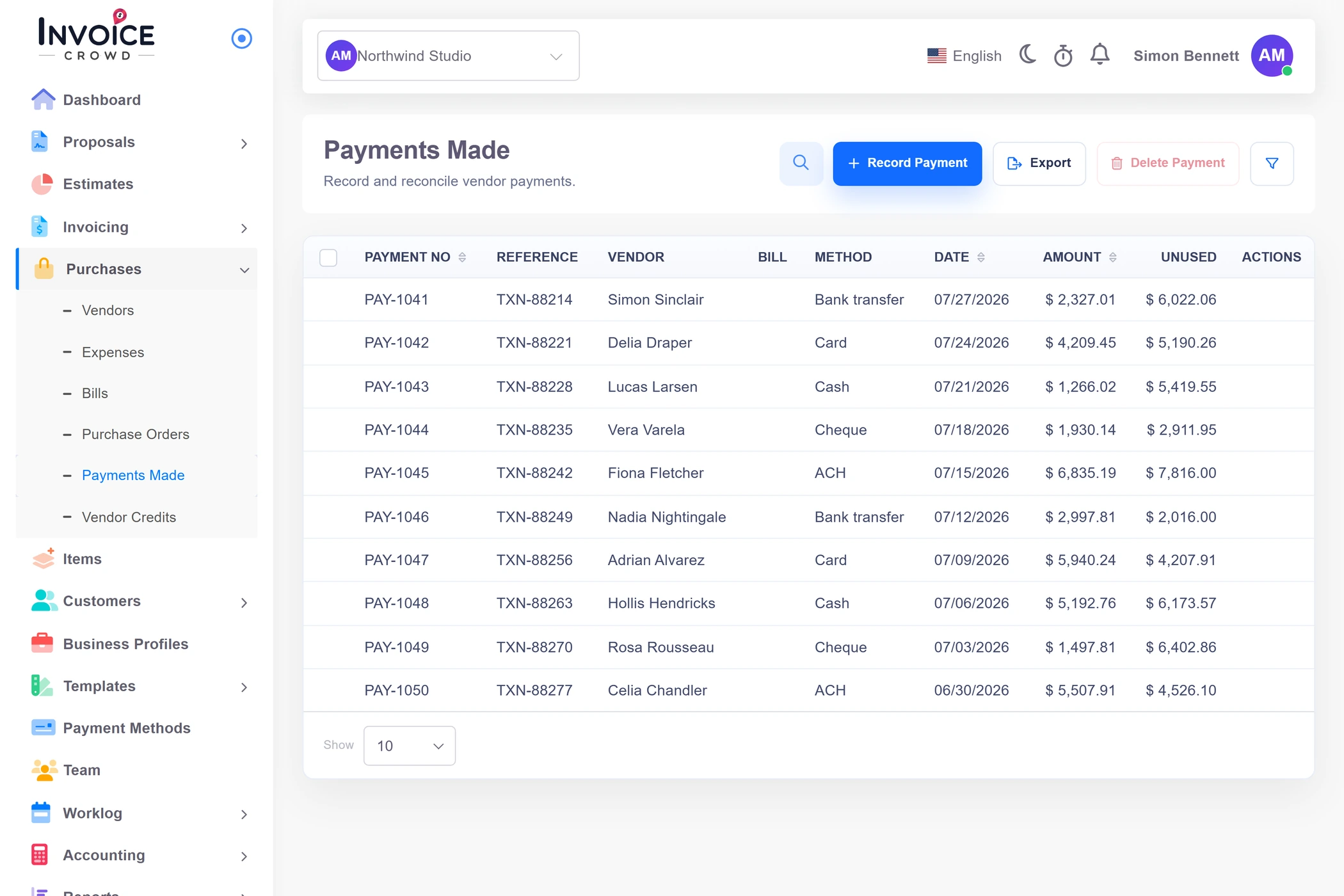
Task: Click the Items stack icon
Action: [43, 559]
